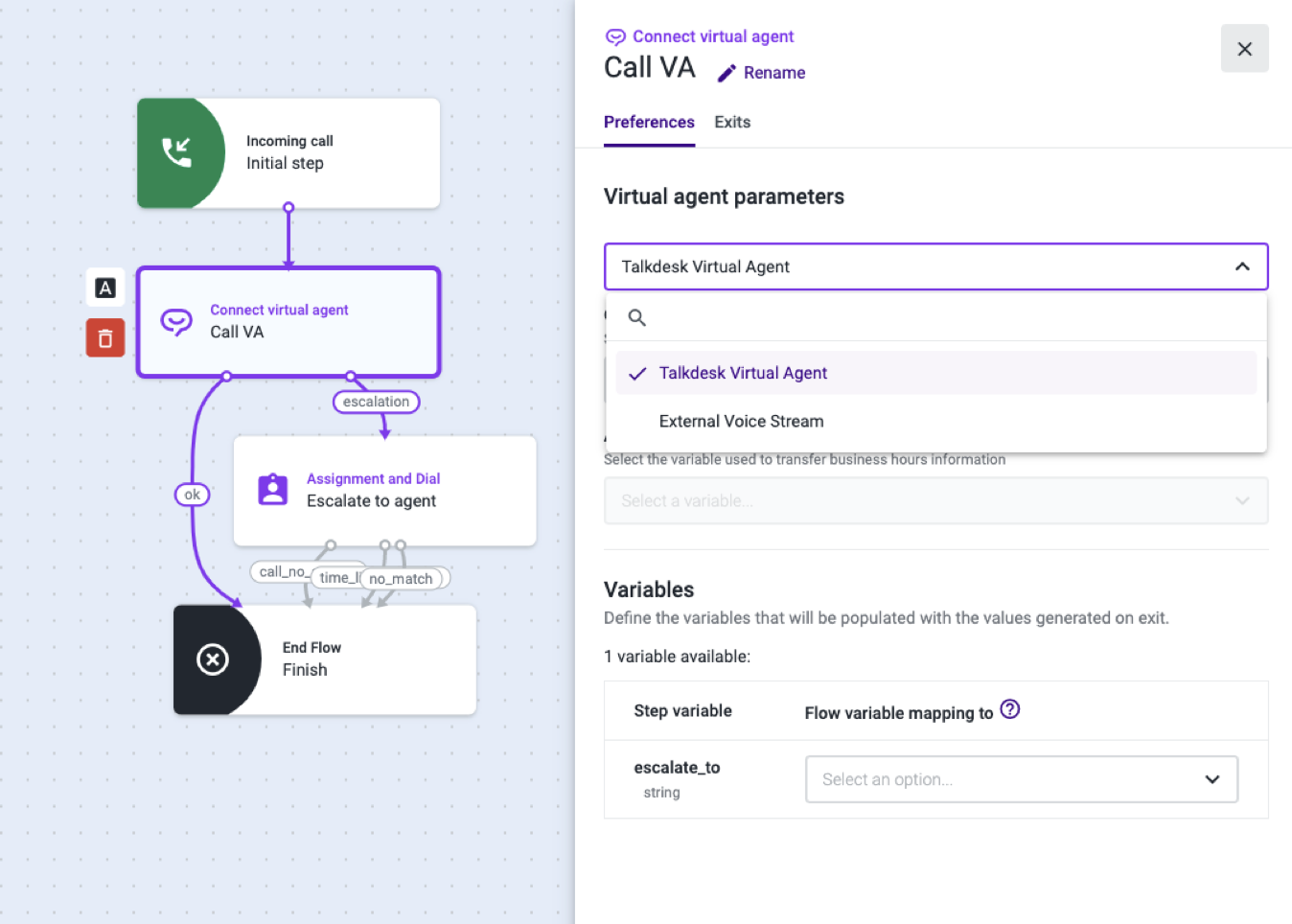Click the no_match exit label
Image resolution: width=1292 pixels, height=924 pixels.
point(401,579)
